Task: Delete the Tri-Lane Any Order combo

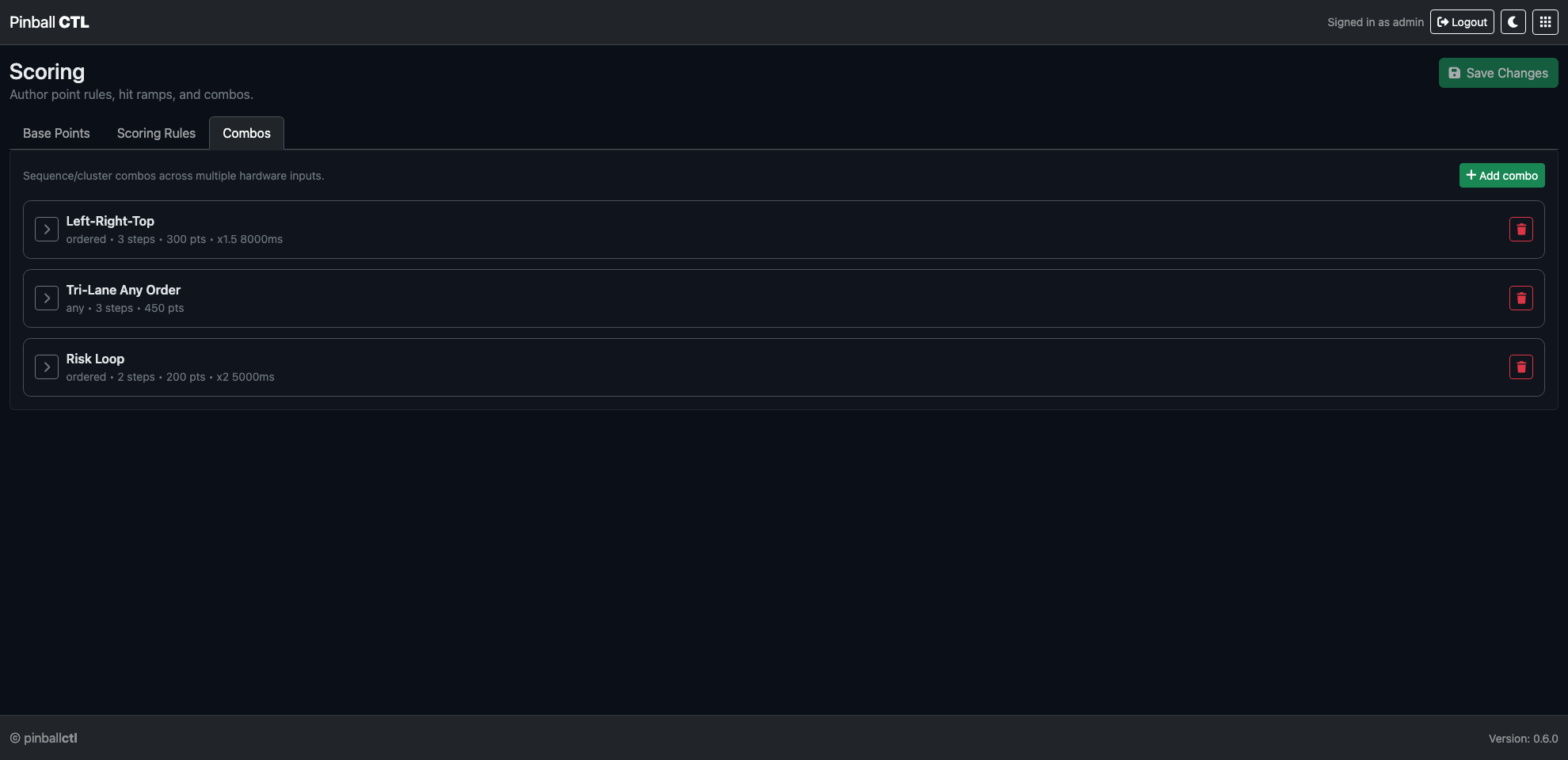Action: pyautogui.click(x=1520, y=298)
